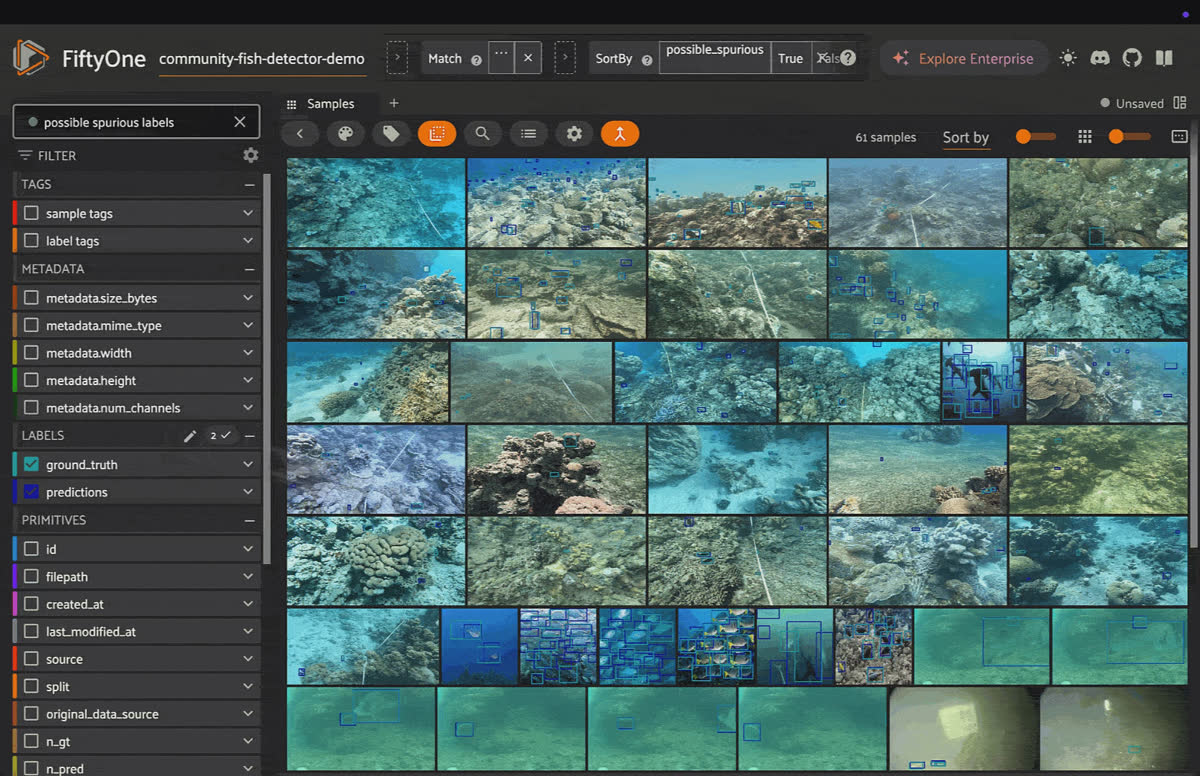Open display options gear in grid toolbar
The width and height of the screenshot is (1200, 776).
click(x=574, y=133)
